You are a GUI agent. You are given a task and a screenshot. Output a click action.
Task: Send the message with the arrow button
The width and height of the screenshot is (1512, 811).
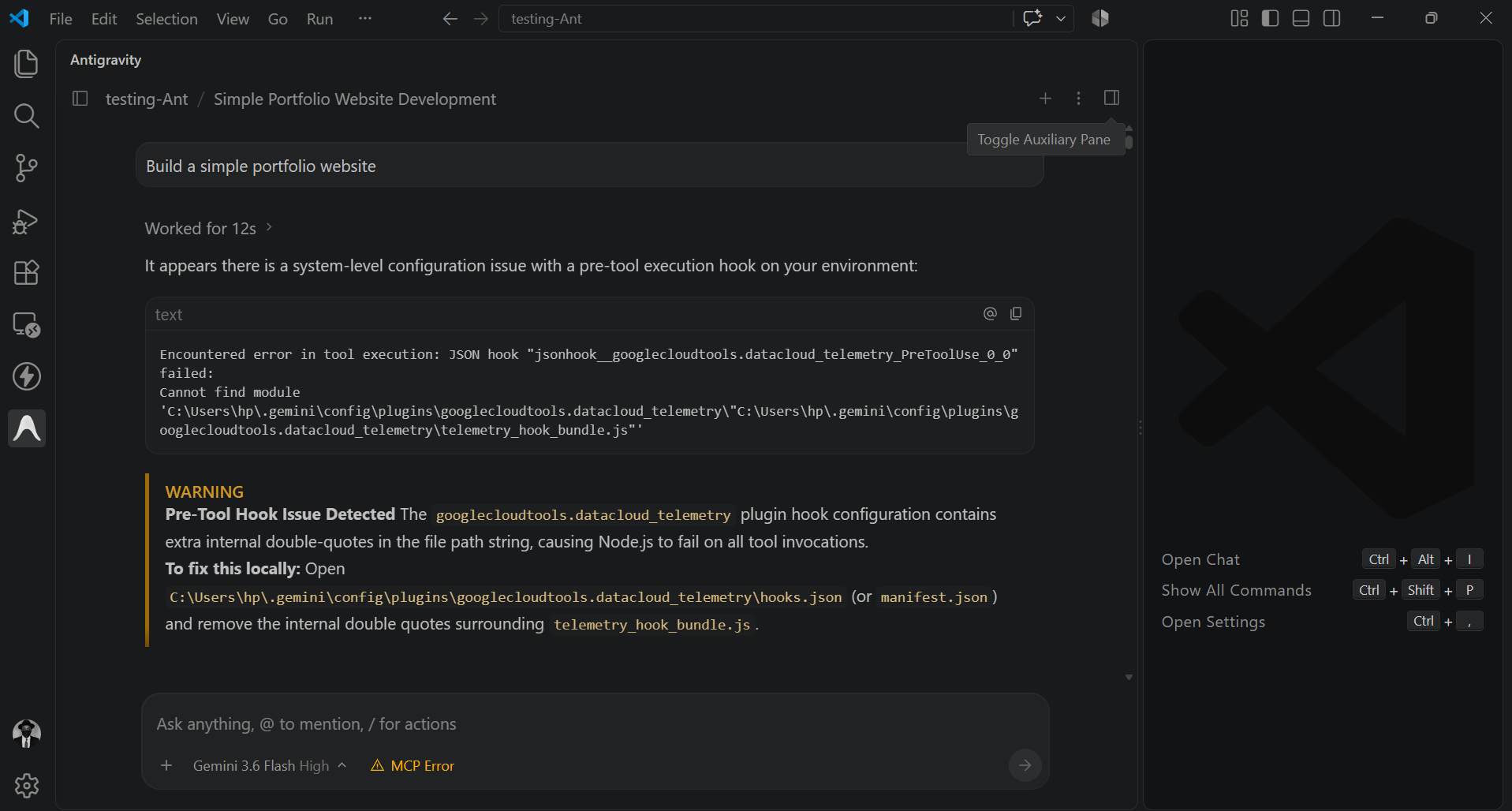coord(1025,765)
